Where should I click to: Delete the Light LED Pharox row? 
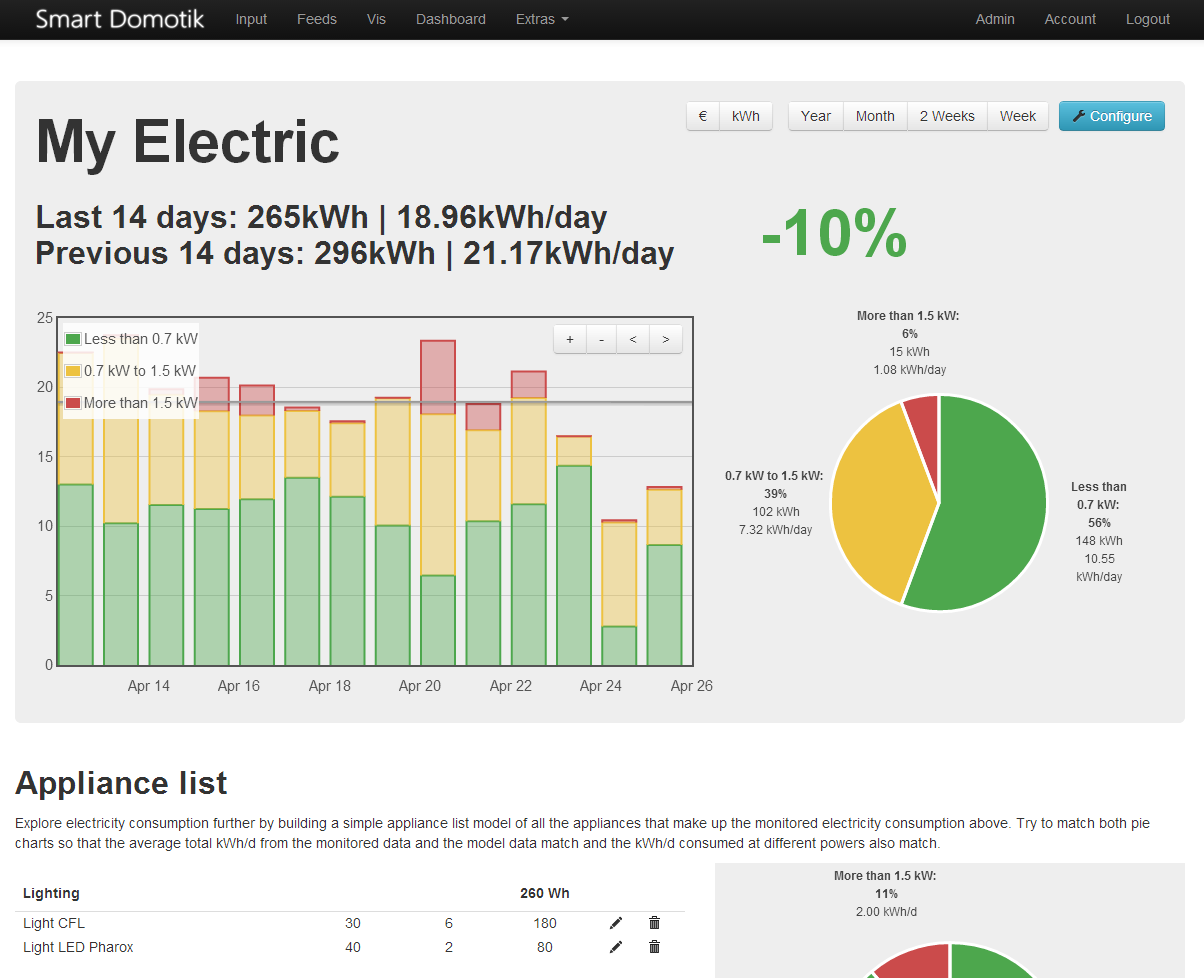pyautogui.click(x=654, y=947)
